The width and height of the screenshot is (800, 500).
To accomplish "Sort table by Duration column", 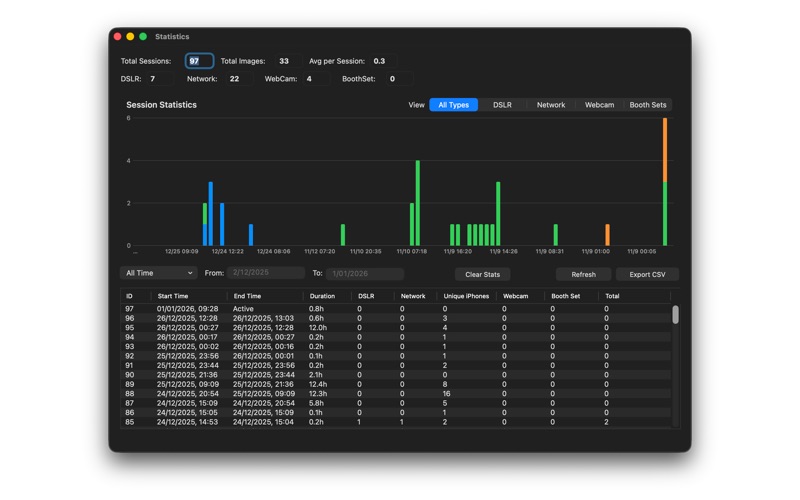I will click(327, 296).
